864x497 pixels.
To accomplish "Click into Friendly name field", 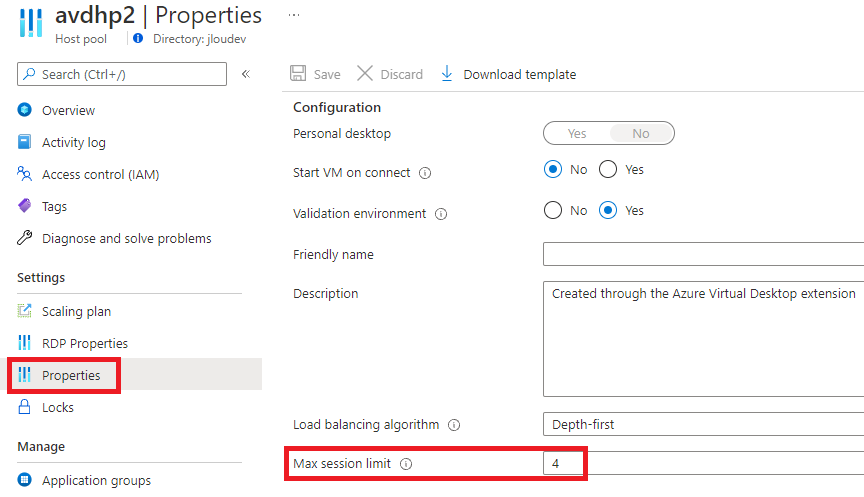I will click(x=703, y=254).
